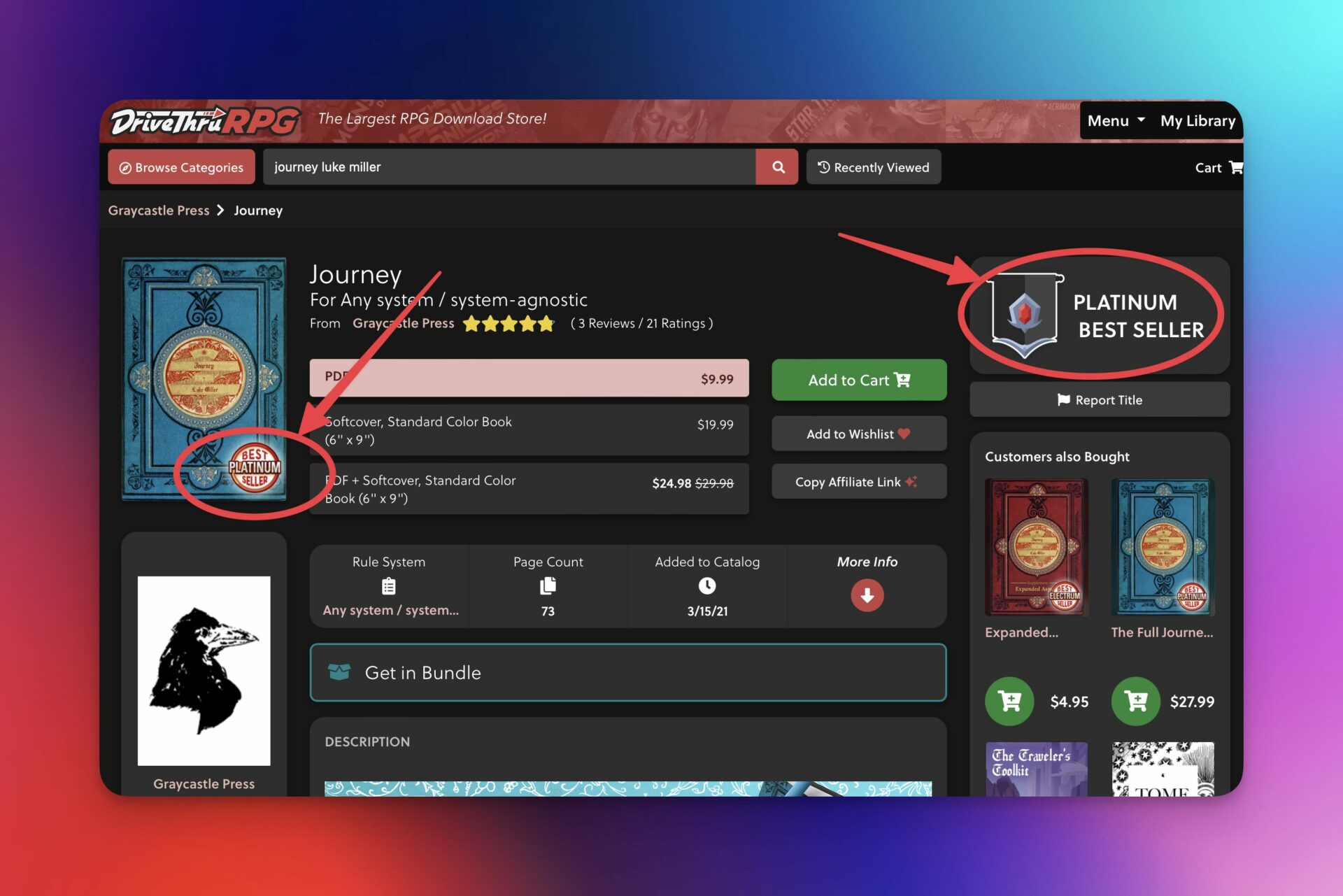Click the Platinum Best Seller shield badge
1343x896 pixels.
click(1025, 315)
